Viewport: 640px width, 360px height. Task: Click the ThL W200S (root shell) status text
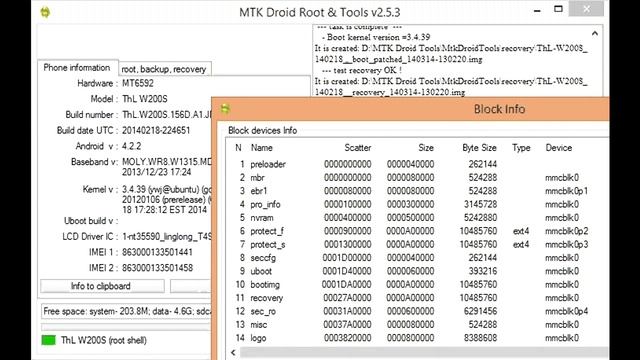(104, 340)
